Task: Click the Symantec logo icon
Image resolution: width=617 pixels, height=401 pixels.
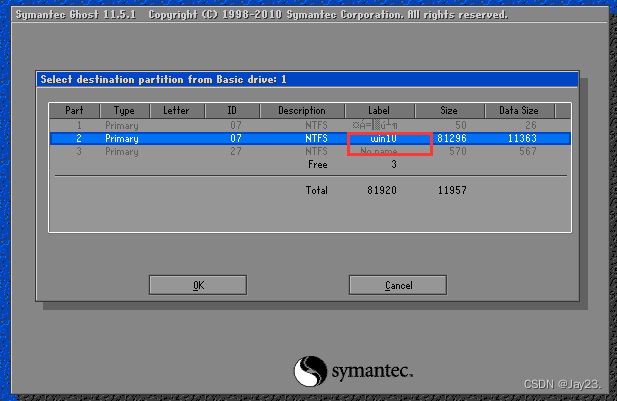Action: (310, 371)
